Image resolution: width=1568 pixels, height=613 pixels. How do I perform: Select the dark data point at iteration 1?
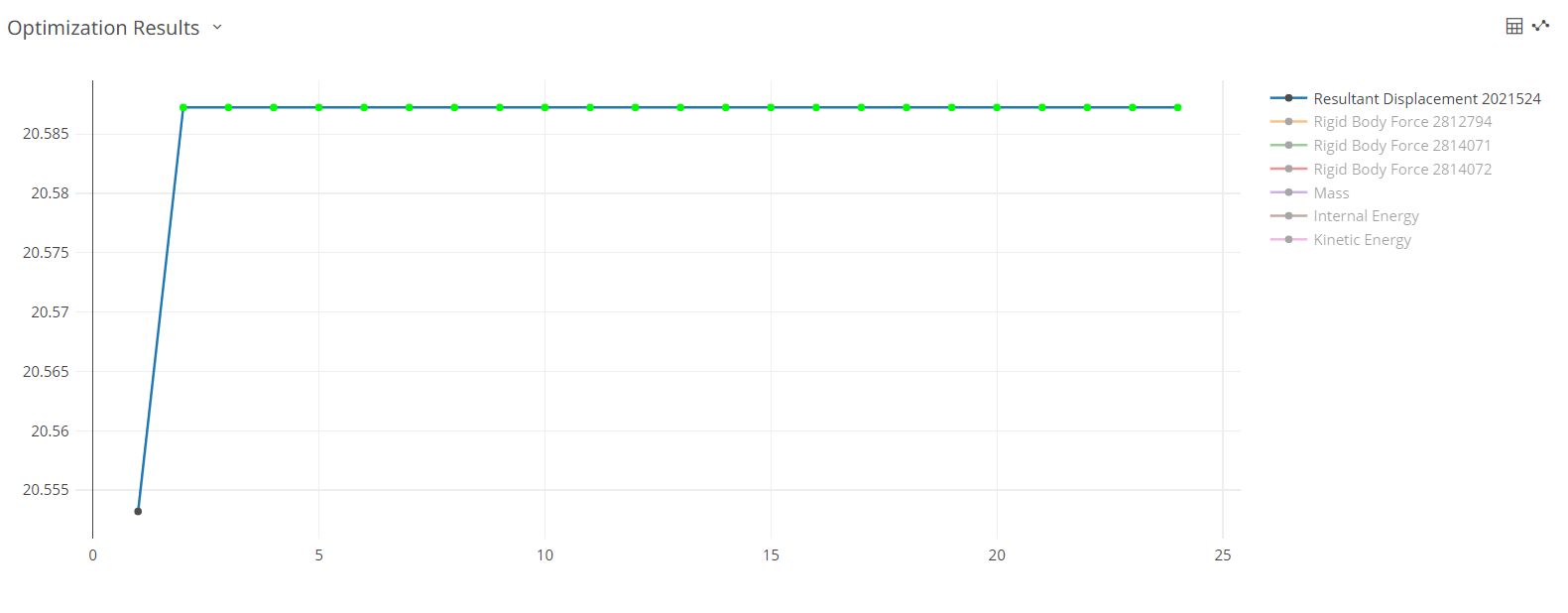138,512
